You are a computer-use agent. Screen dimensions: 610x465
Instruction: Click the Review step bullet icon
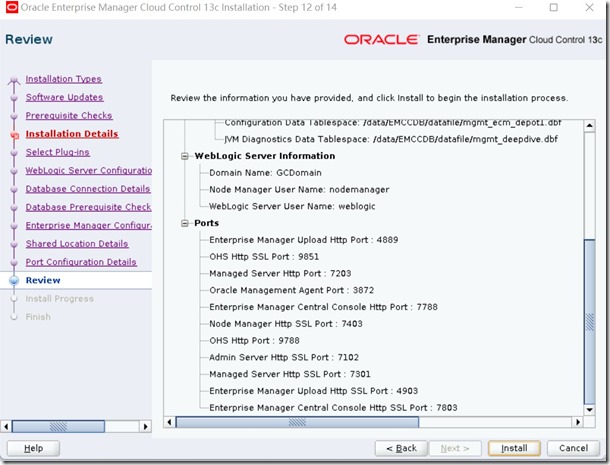pos(14,281)
